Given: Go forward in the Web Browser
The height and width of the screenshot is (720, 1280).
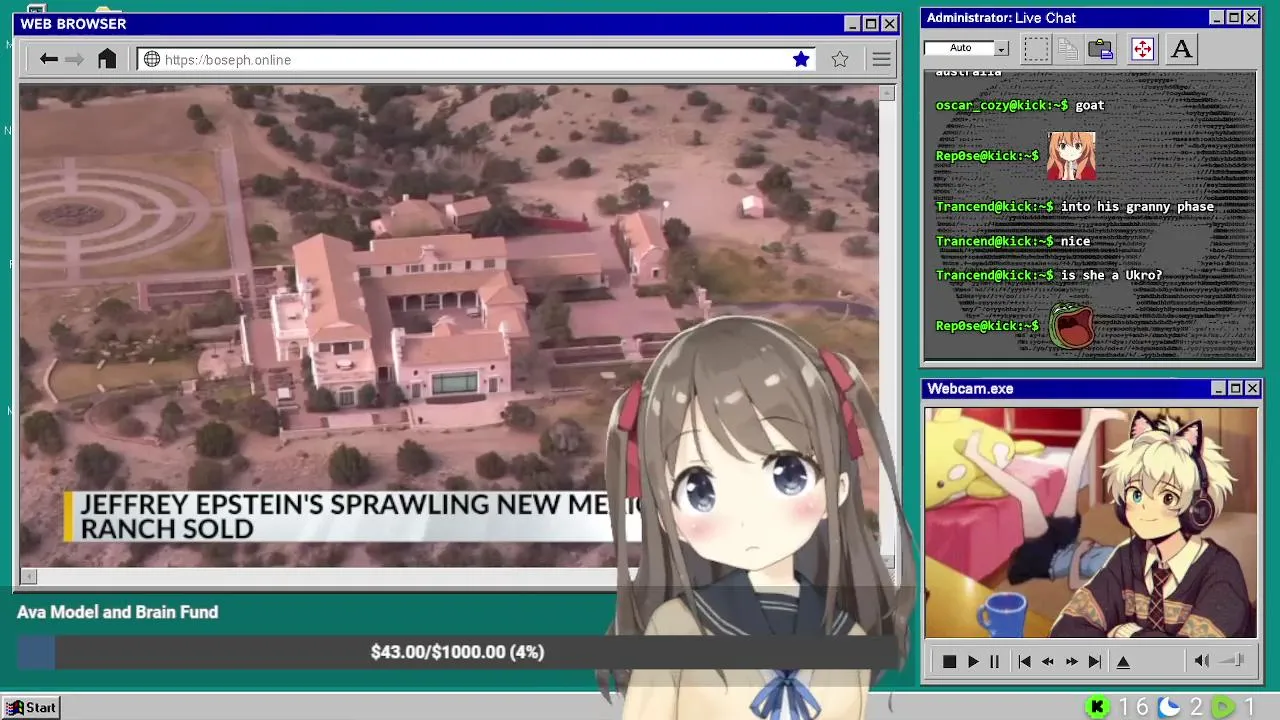Looking at the screenshot, I should (x=75, y=59).
